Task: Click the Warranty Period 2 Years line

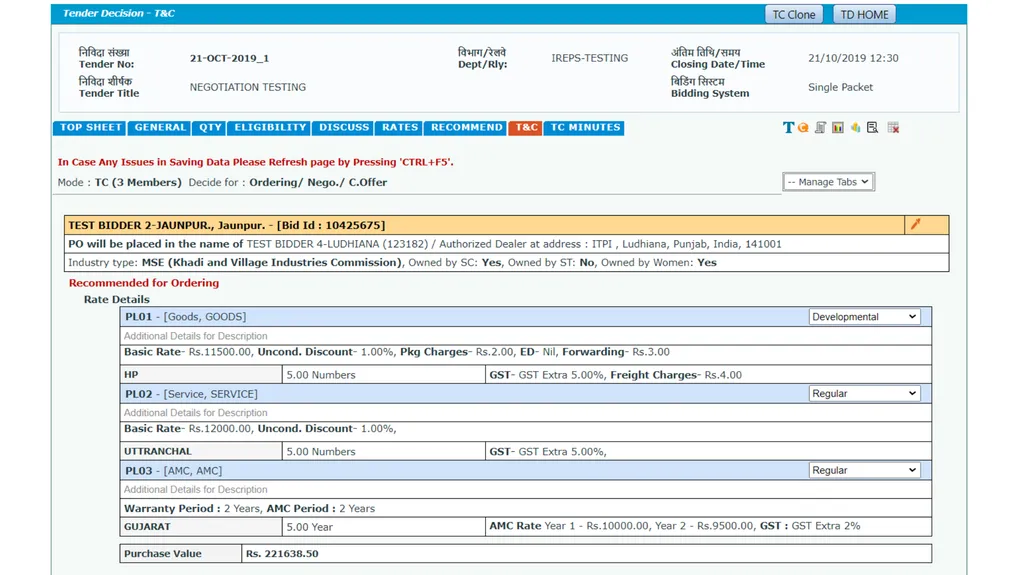Action: 526,508
